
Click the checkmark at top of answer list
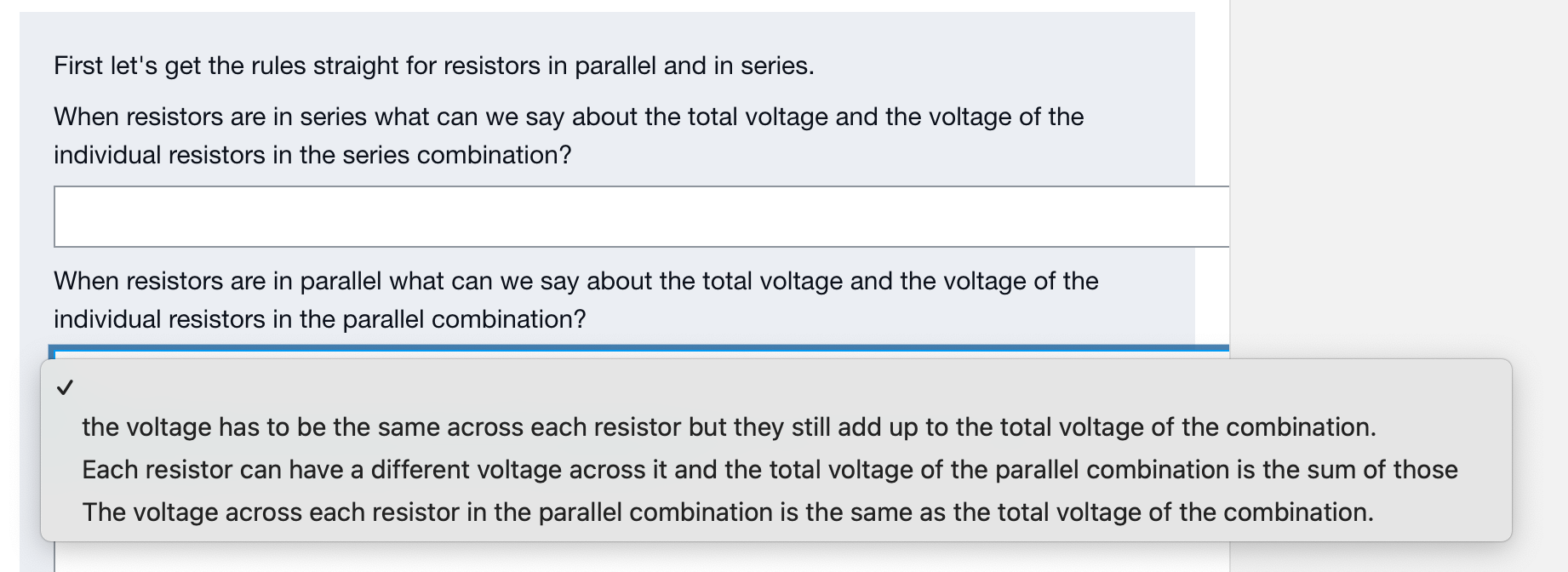click(x=66, y=387)
